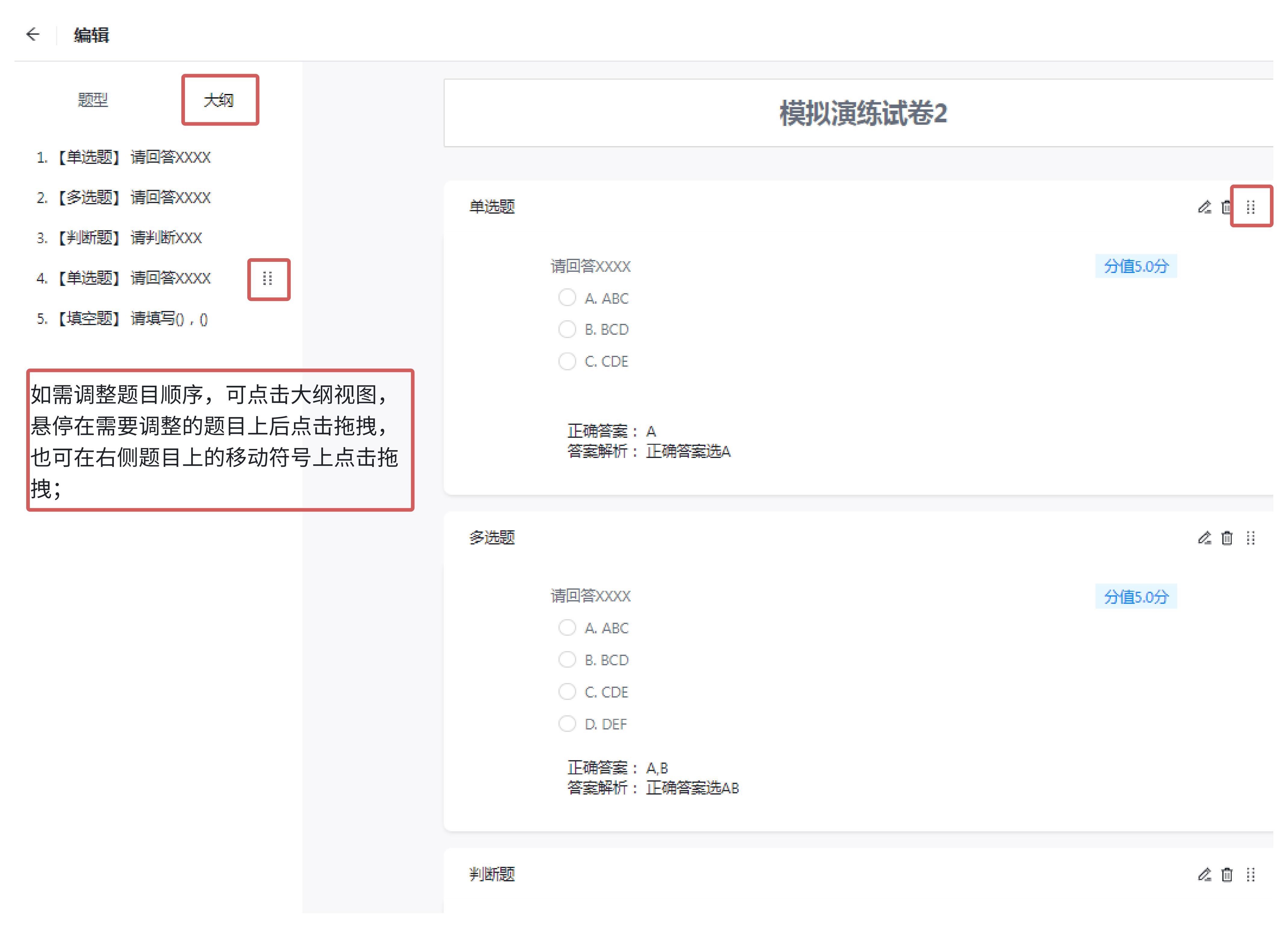This screenshot has height=928, width=1288.
Task: Select option B. BCD in the 单选题
Action: coord(567,329)
